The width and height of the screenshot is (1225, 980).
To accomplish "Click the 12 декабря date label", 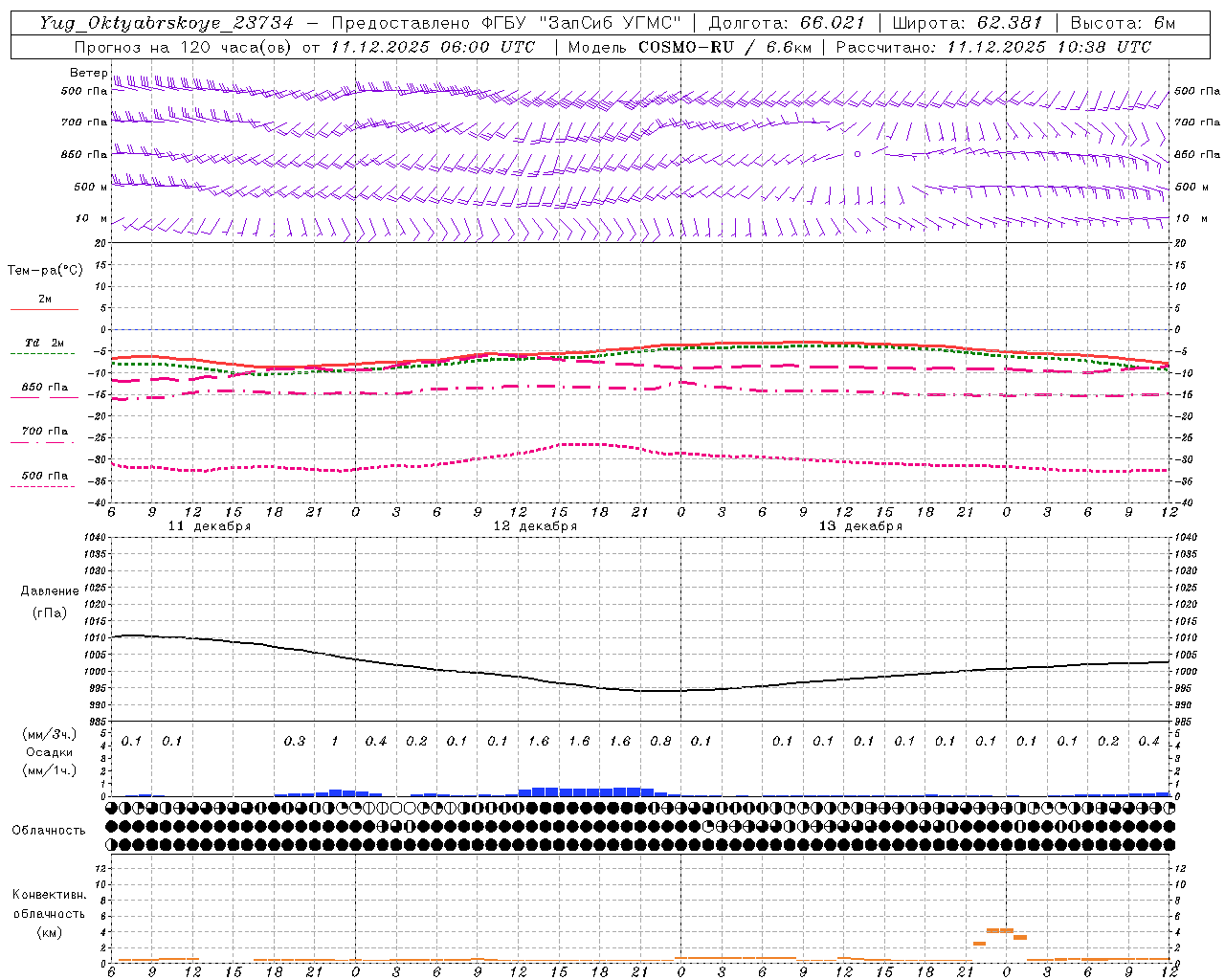I will pos(535,526).
